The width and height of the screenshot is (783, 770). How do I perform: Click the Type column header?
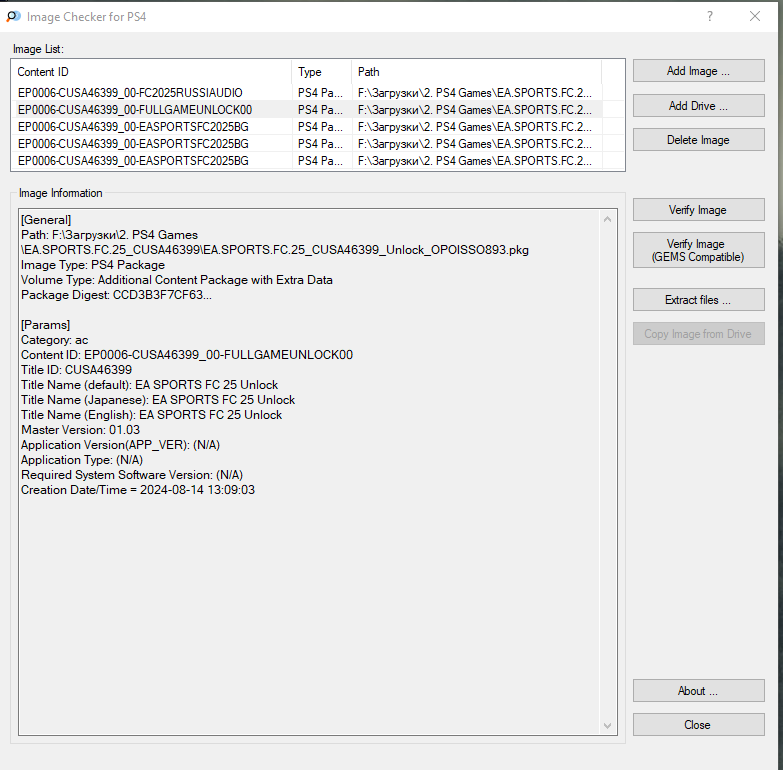tap(322, 72)
